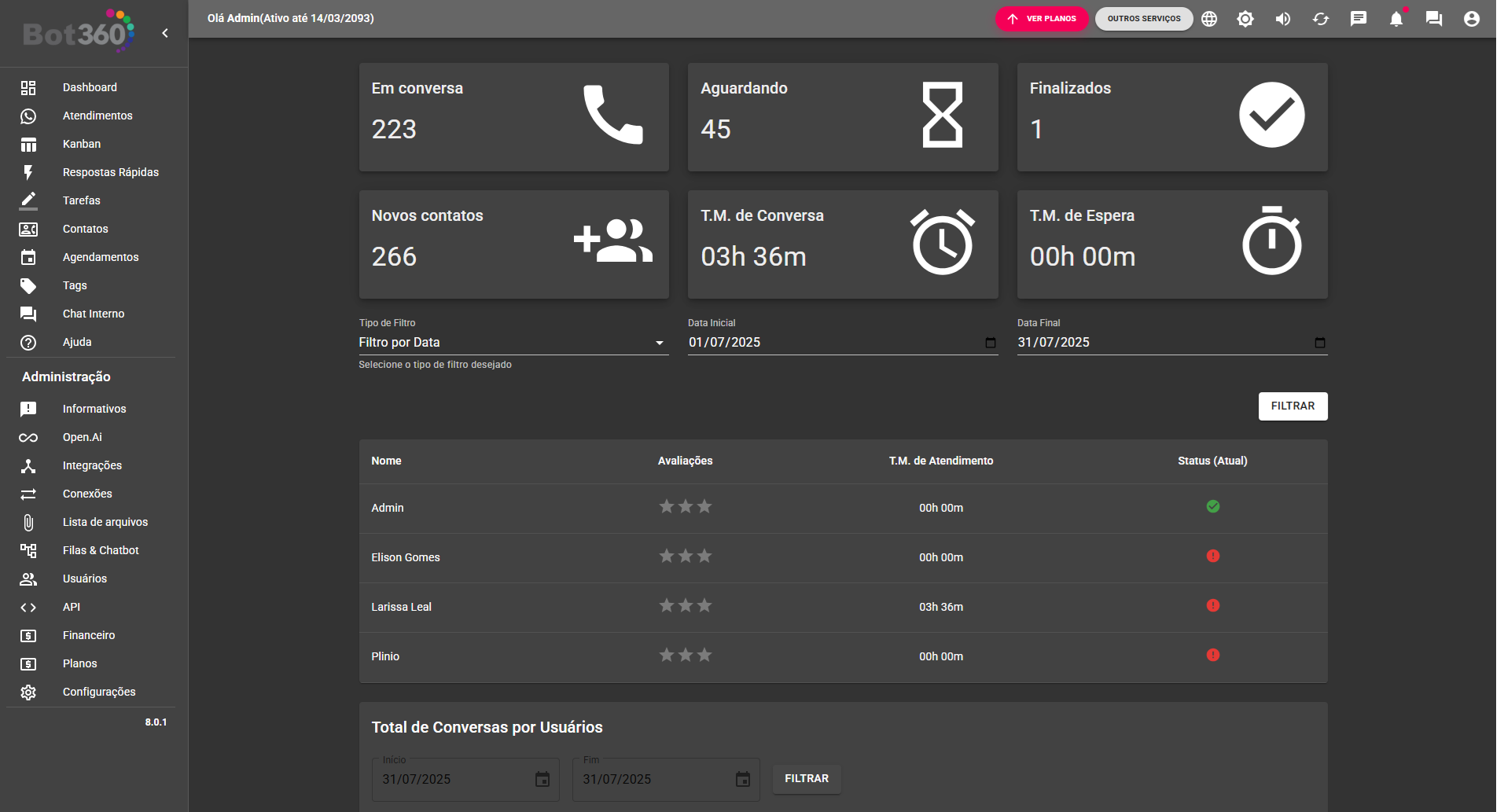
Task: Collapse the sidebar with chevron arrow
Action: [165, 33]
